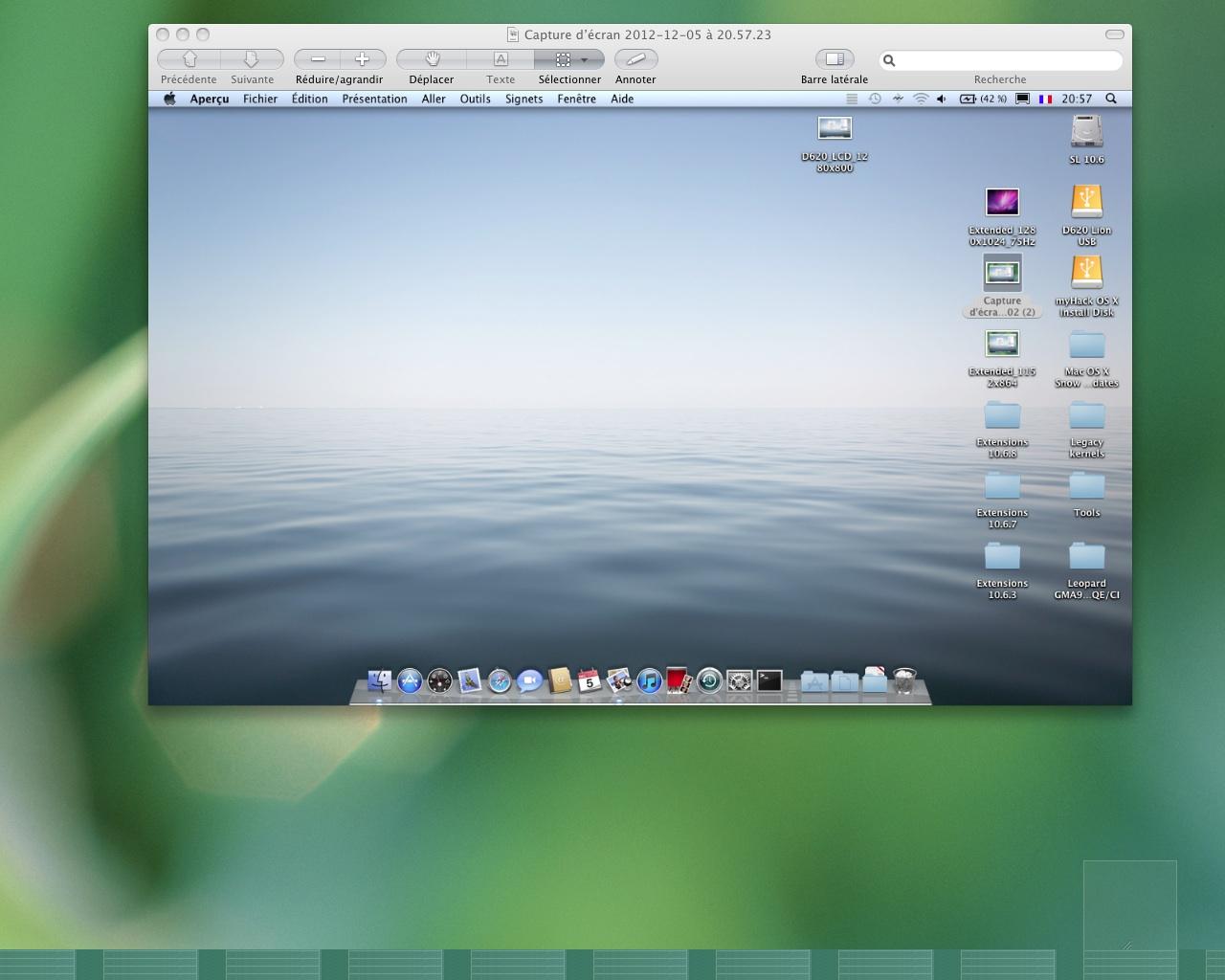The image size is (1225, 980).
Task: Open the Sélectionner tool dropdown arrow
Action: [585, 59]
